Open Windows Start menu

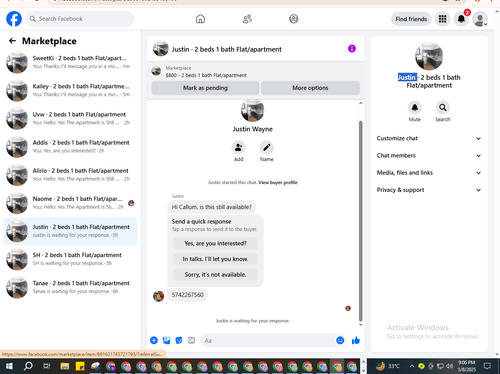(x=9, y=366)
